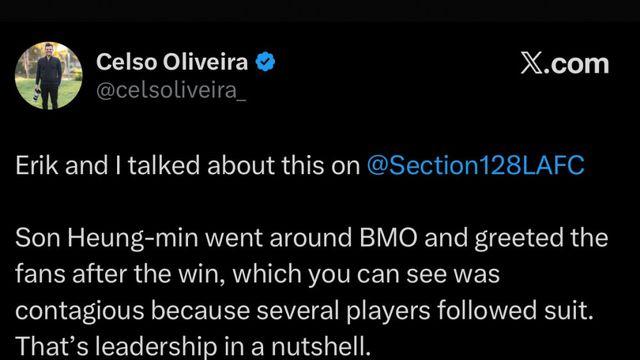
Task: Click the phrase "greeted the" in the tweet
Action: [541, 238]
